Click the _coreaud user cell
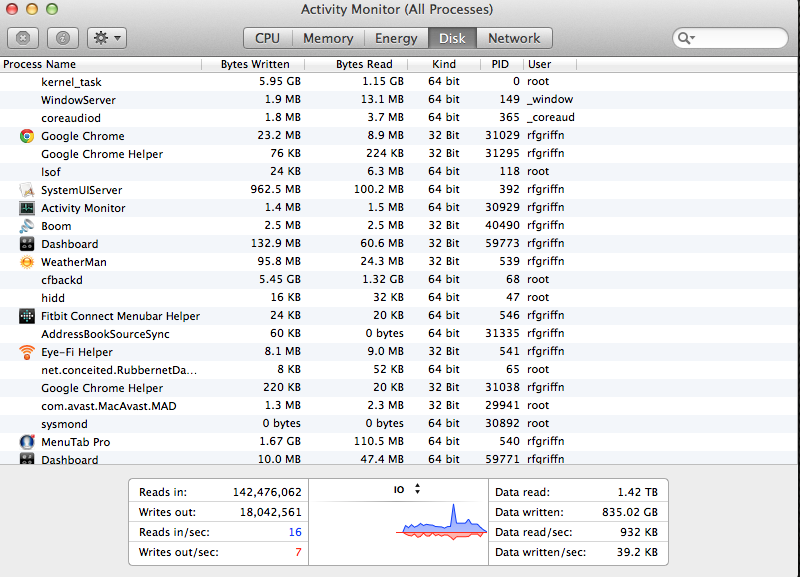Image resolution: width=800 pixels, height=577 pixels. point(551,117)
